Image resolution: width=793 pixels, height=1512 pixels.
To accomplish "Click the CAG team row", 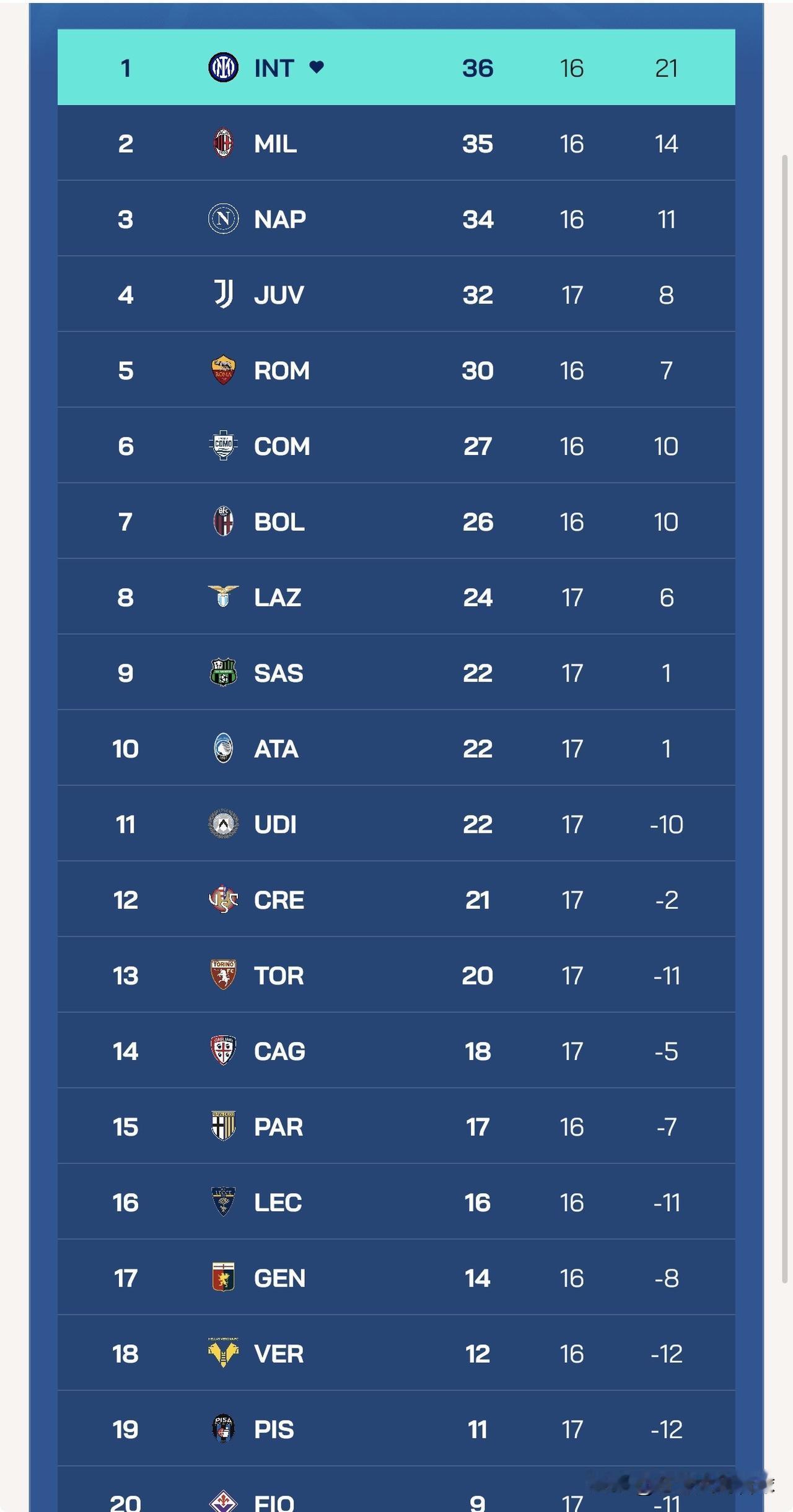I will tap(396, 1051).
